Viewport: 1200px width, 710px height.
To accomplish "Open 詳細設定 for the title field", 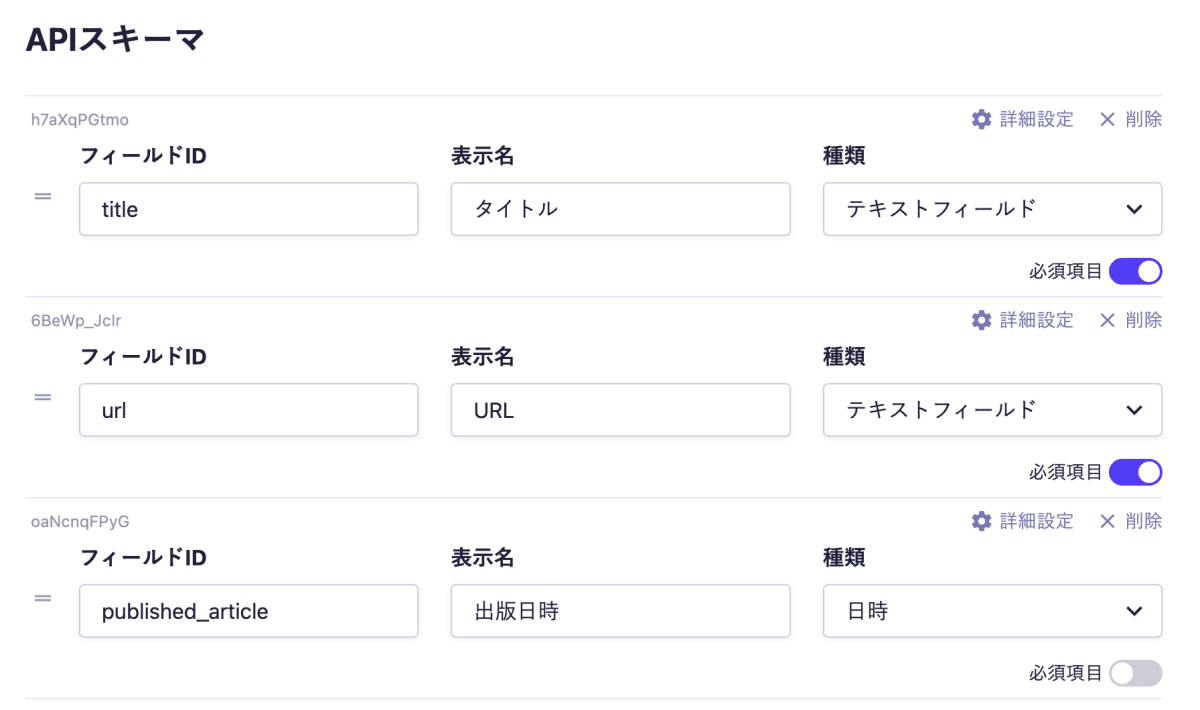I will (x=1037, y=118).
